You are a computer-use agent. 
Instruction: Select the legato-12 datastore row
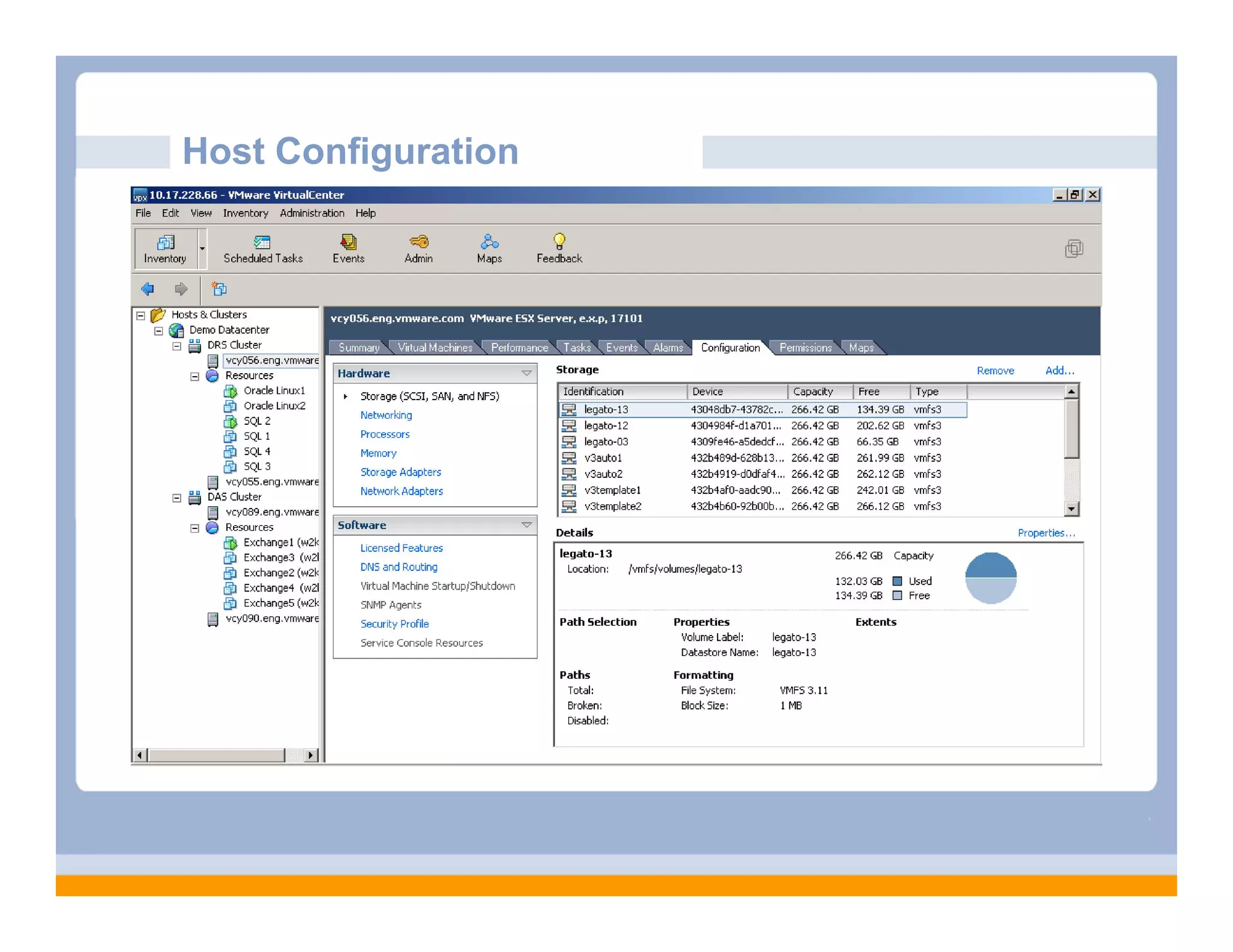762,426
